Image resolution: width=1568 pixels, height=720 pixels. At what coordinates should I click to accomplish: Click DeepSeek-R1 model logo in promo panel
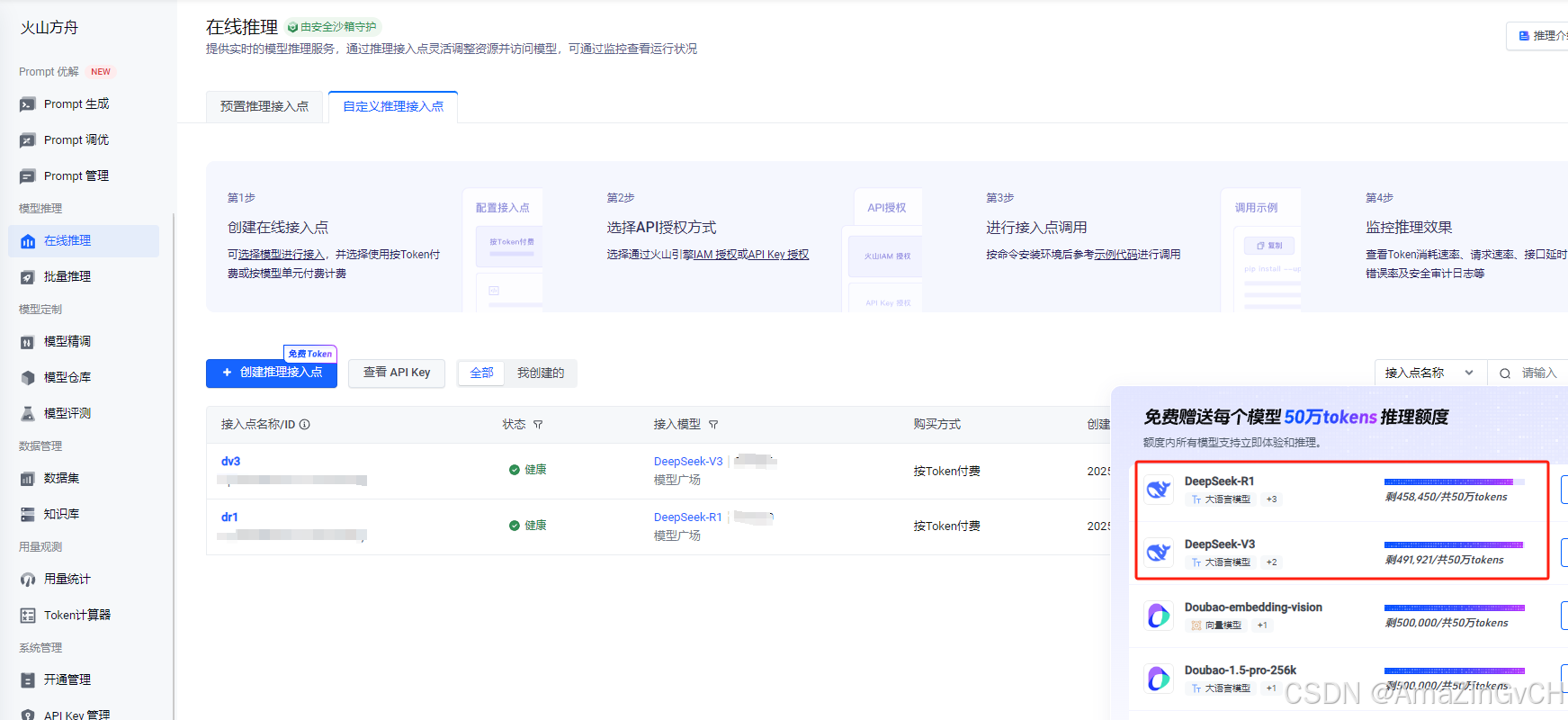click(1159, 490)
